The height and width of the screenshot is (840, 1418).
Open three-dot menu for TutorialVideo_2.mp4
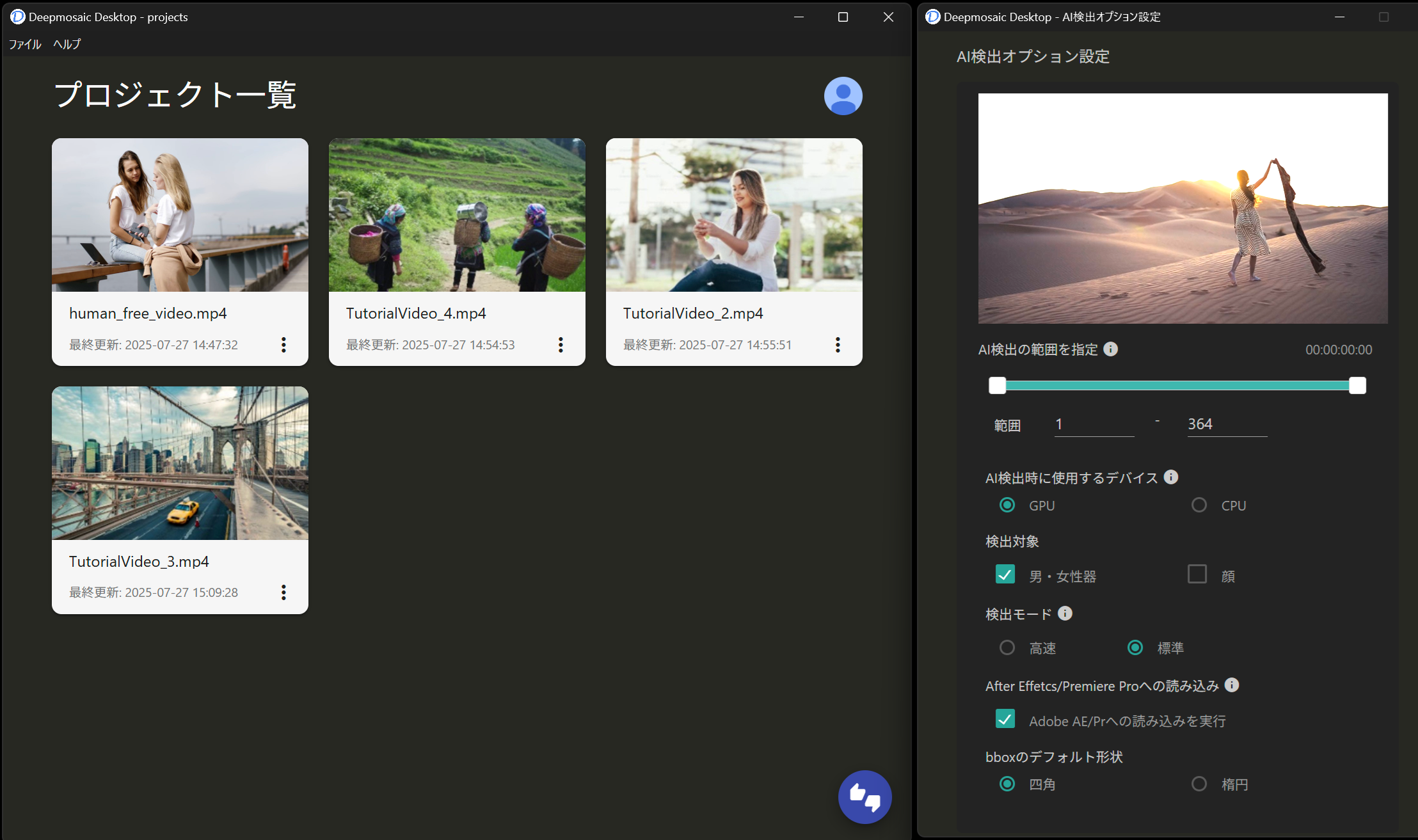838,345
